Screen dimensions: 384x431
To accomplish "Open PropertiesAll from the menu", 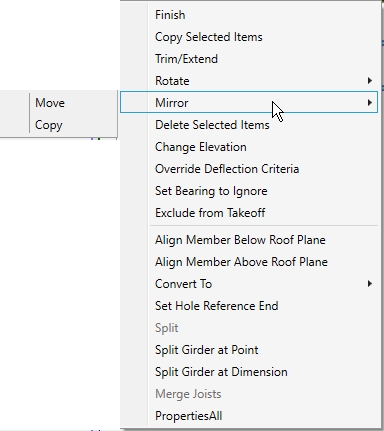I will [x=249, y=416].
